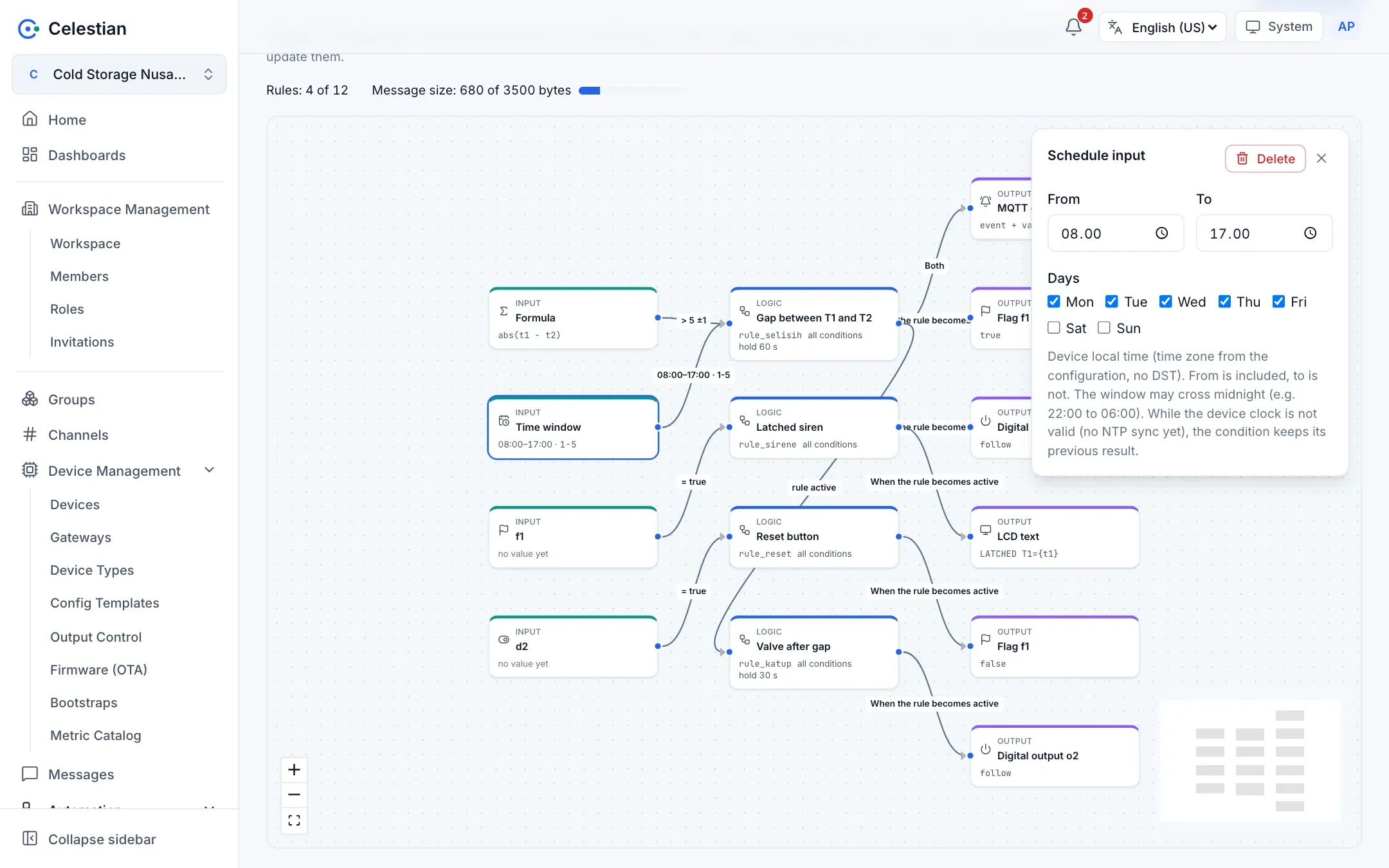Open Config Templates page
This screenshot has width=1389, height=868.
click(x=105, y=602)
